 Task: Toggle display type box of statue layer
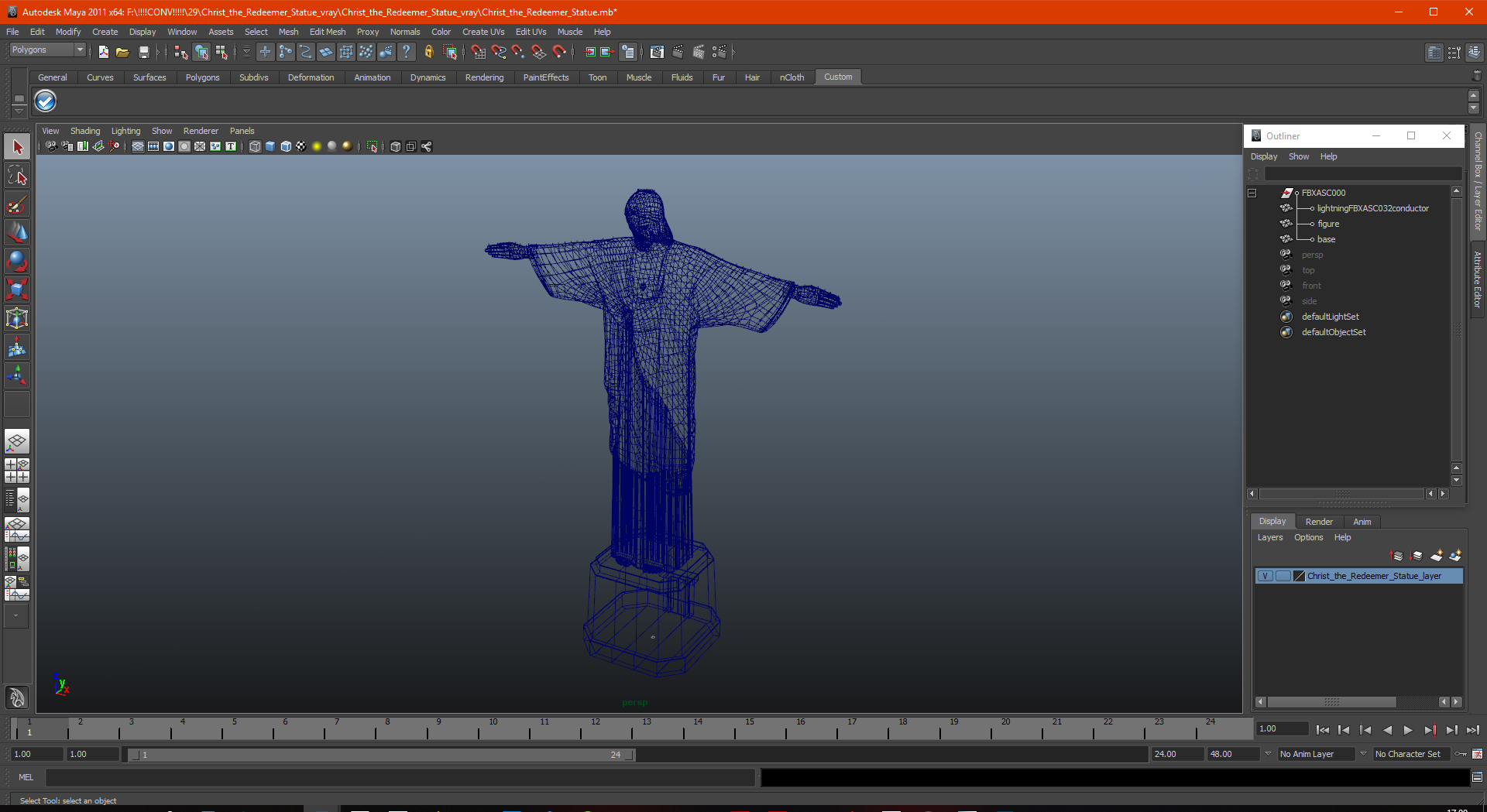1283,576
